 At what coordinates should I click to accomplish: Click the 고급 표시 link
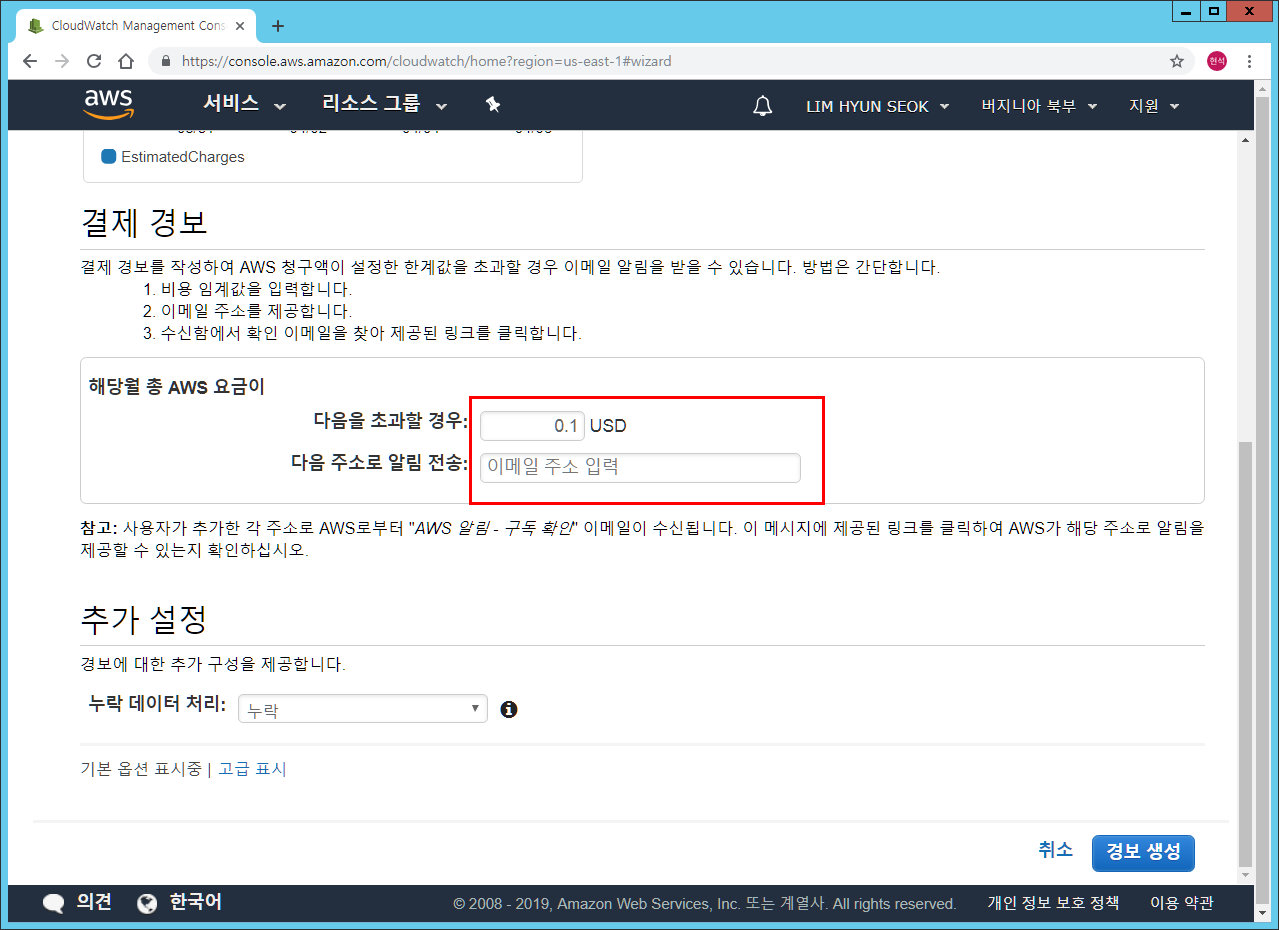pos(252,769)
